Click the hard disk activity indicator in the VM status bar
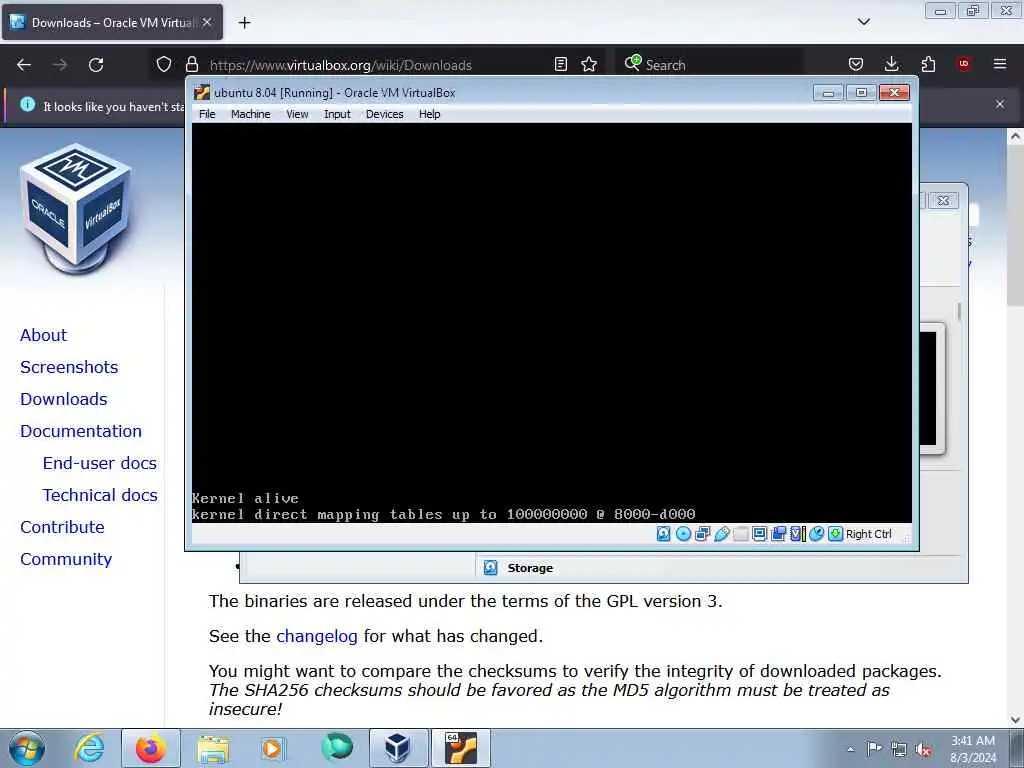1024x768 pixels. 664,534
